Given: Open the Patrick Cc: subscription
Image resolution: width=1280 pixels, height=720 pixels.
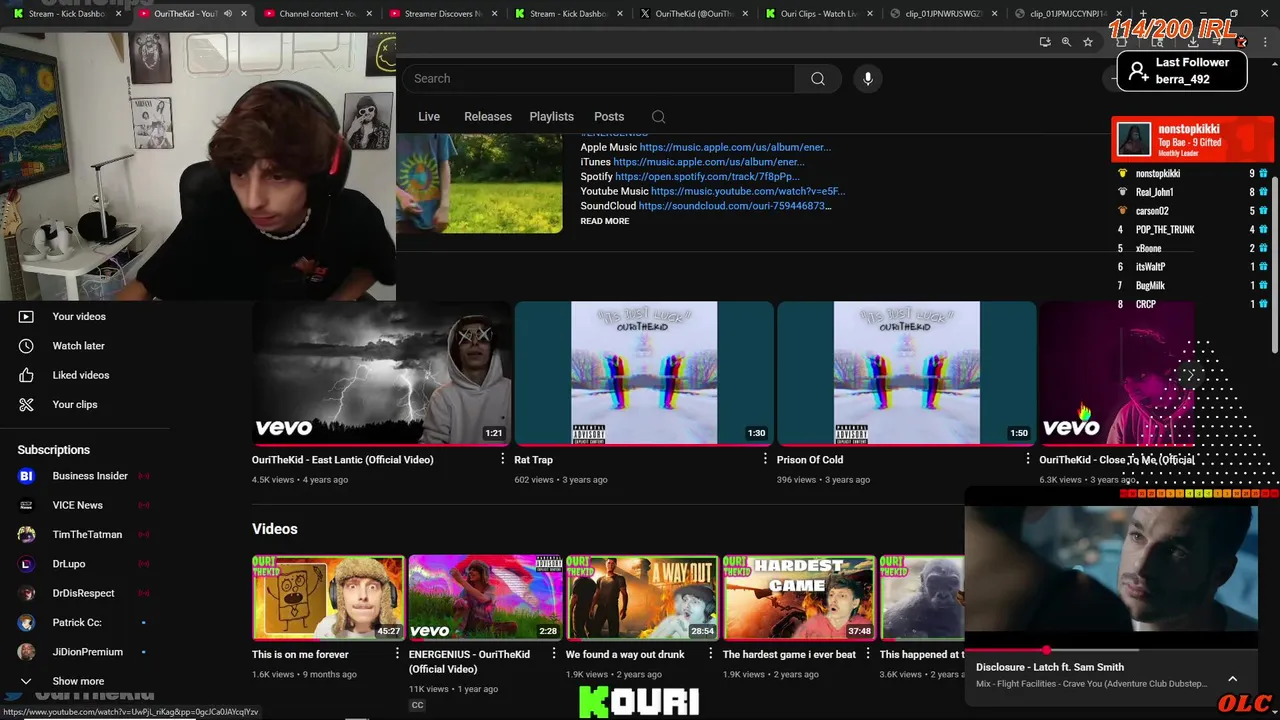Looking at the screenshot, I should [x=77, y=622].
